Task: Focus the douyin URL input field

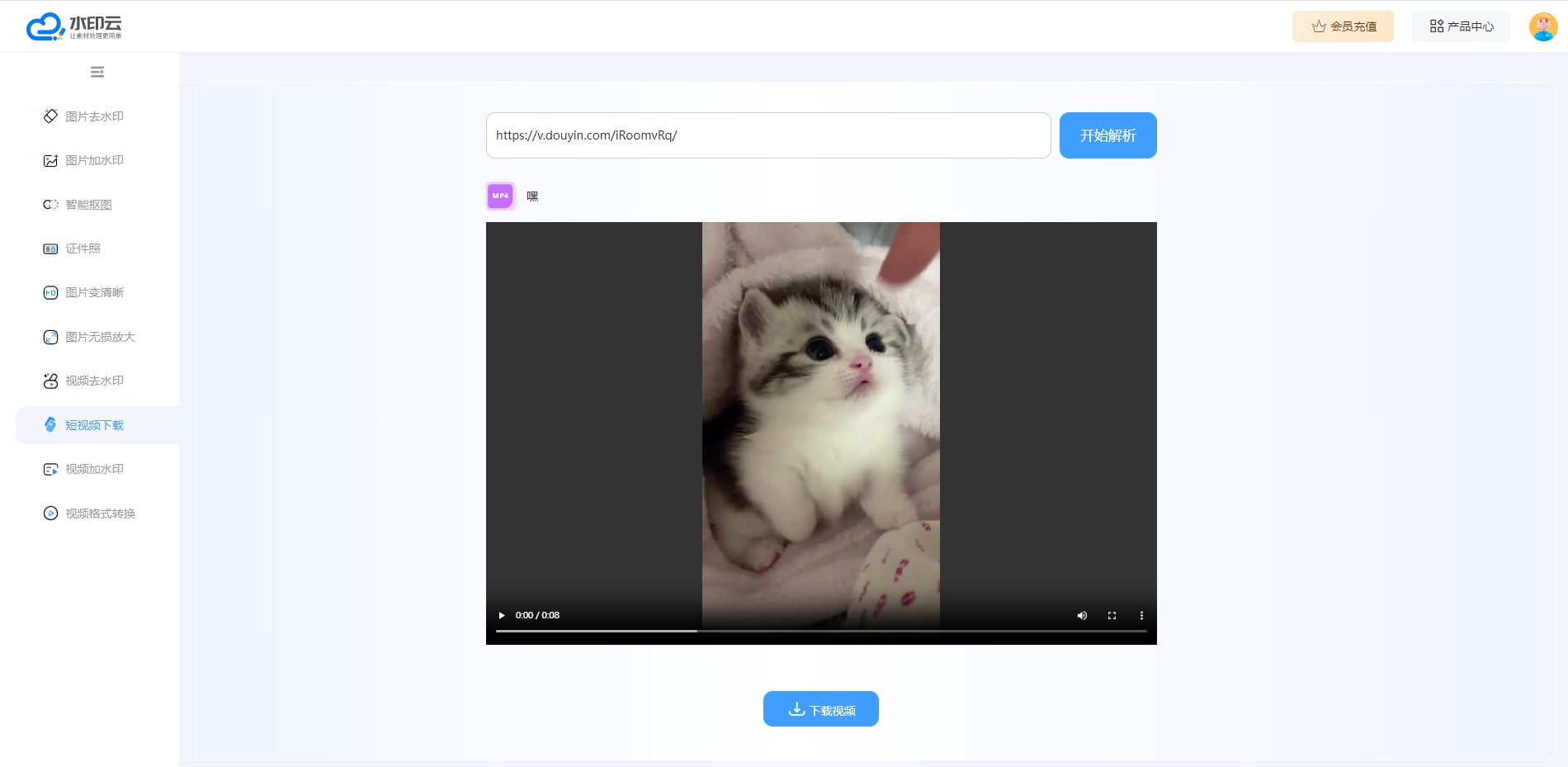Action: (768, 135)
